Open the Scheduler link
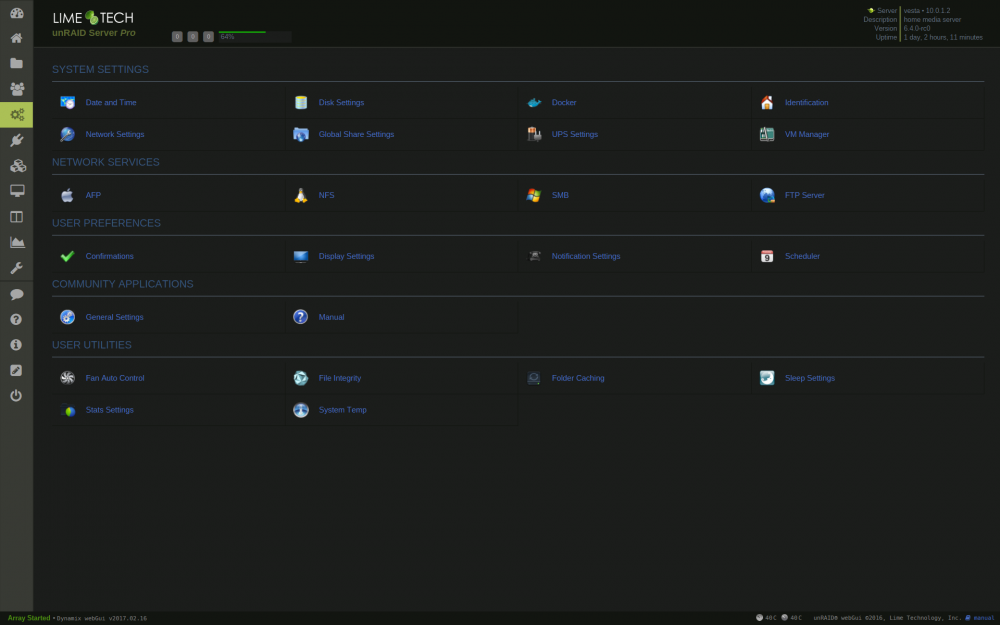Viewport: 1000px width, 625px height. coord(802,256)
